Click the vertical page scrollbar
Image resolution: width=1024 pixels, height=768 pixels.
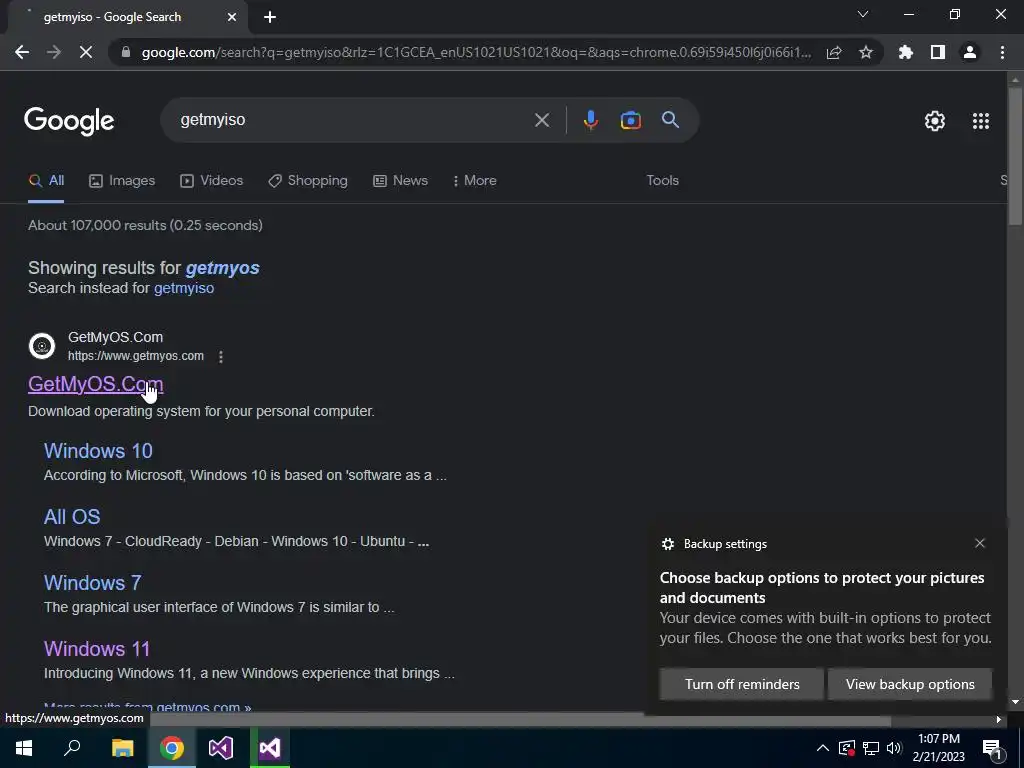(1015, 157)
